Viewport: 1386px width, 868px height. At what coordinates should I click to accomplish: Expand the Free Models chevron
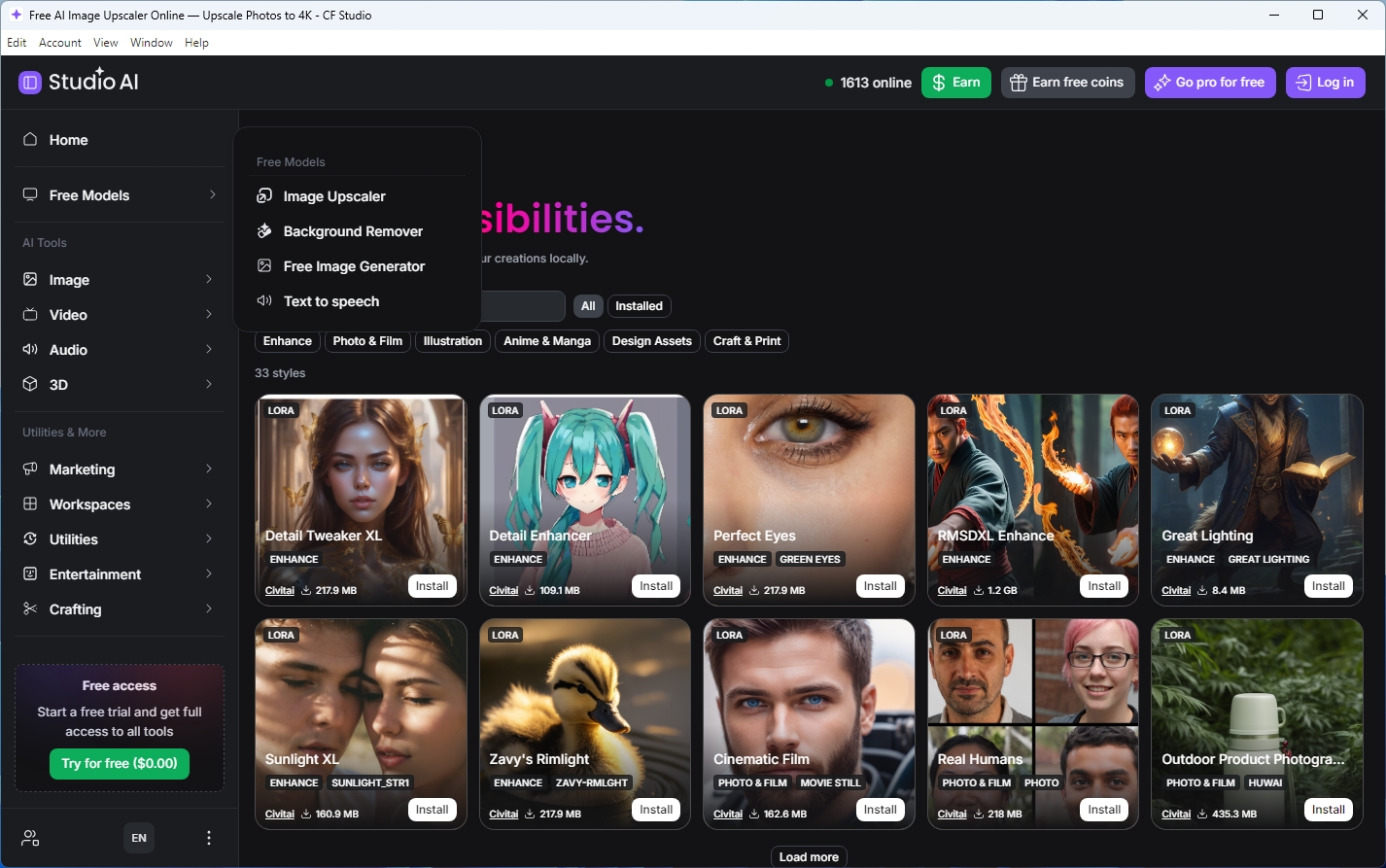[x=212, y=194]
